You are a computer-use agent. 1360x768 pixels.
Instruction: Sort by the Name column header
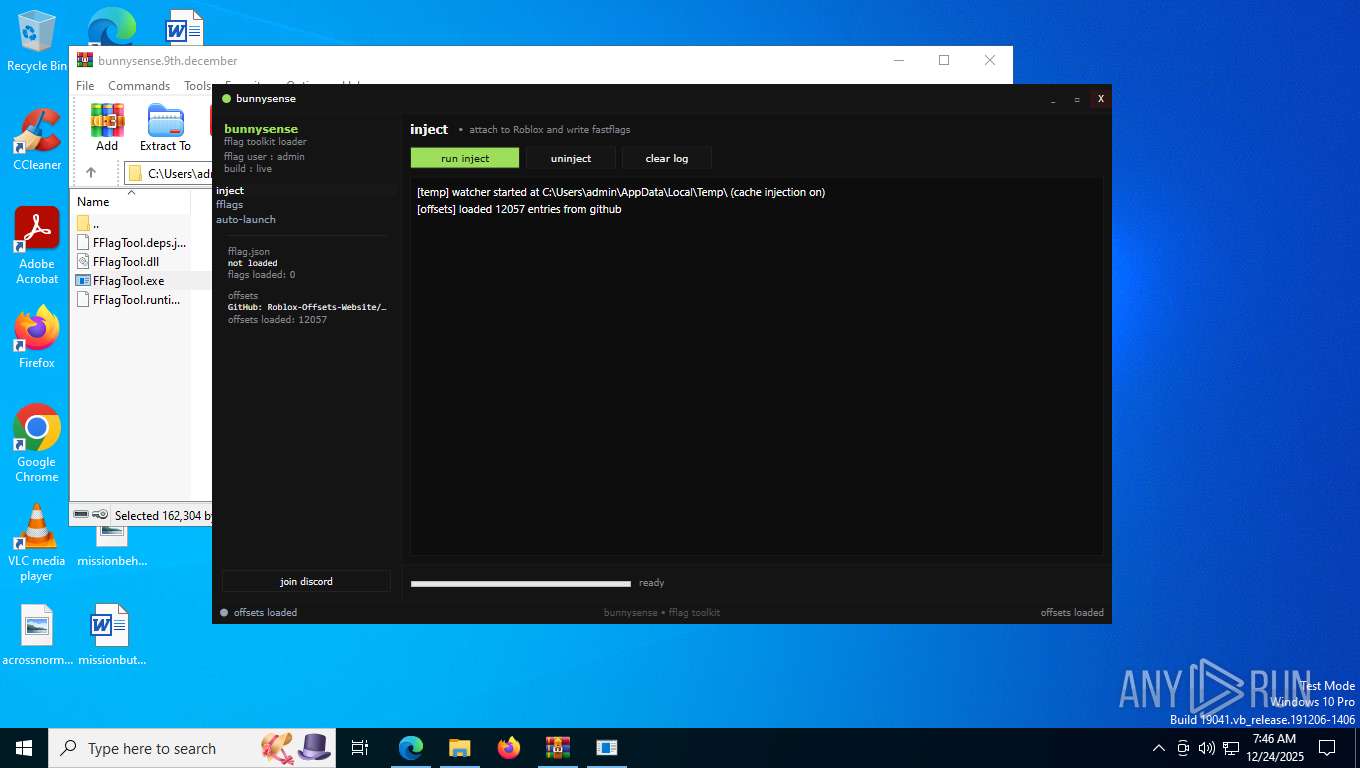point(93,202)
